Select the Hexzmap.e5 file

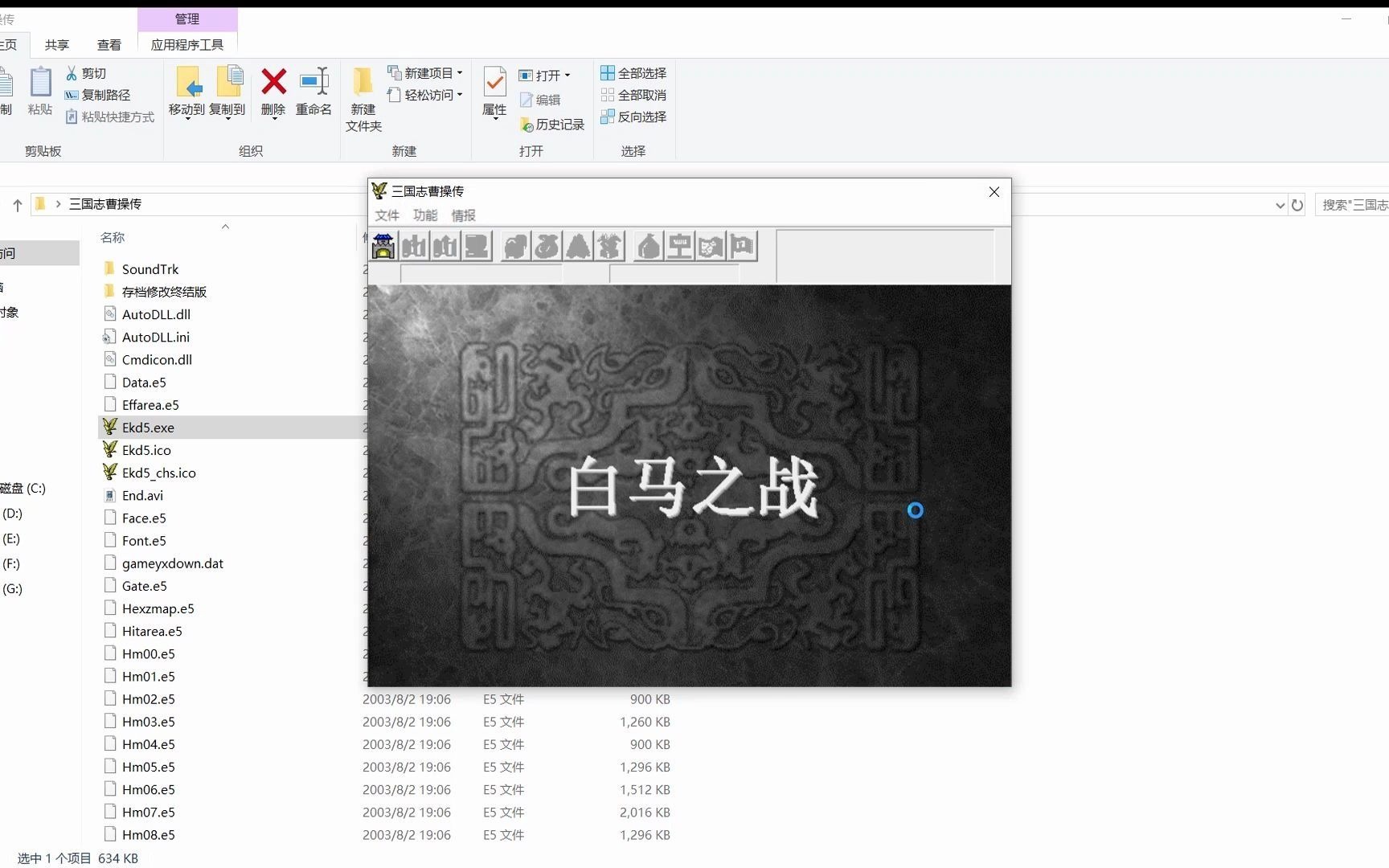tap(158, 608)
